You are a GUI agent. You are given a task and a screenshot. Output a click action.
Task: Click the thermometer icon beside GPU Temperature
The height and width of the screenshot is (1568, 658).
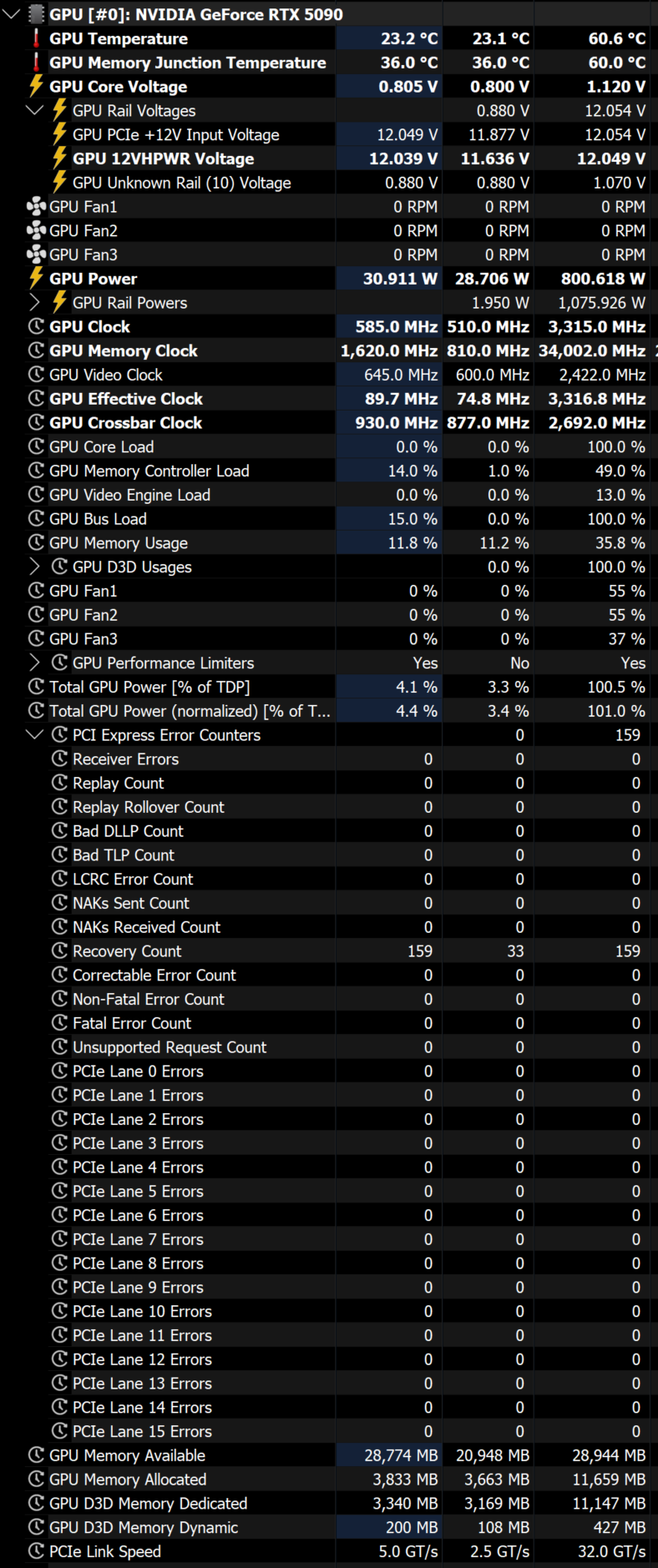pos(36,38)
